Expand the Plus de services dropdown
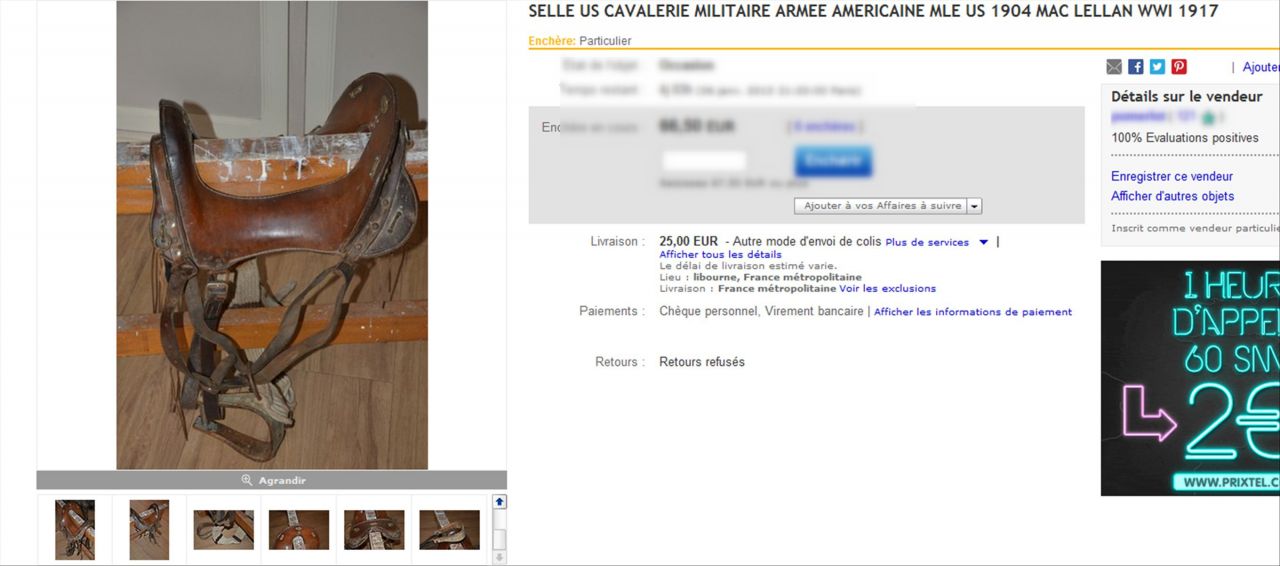The width and height of the screenshot is (1280, 566). [x=983, y=242]
